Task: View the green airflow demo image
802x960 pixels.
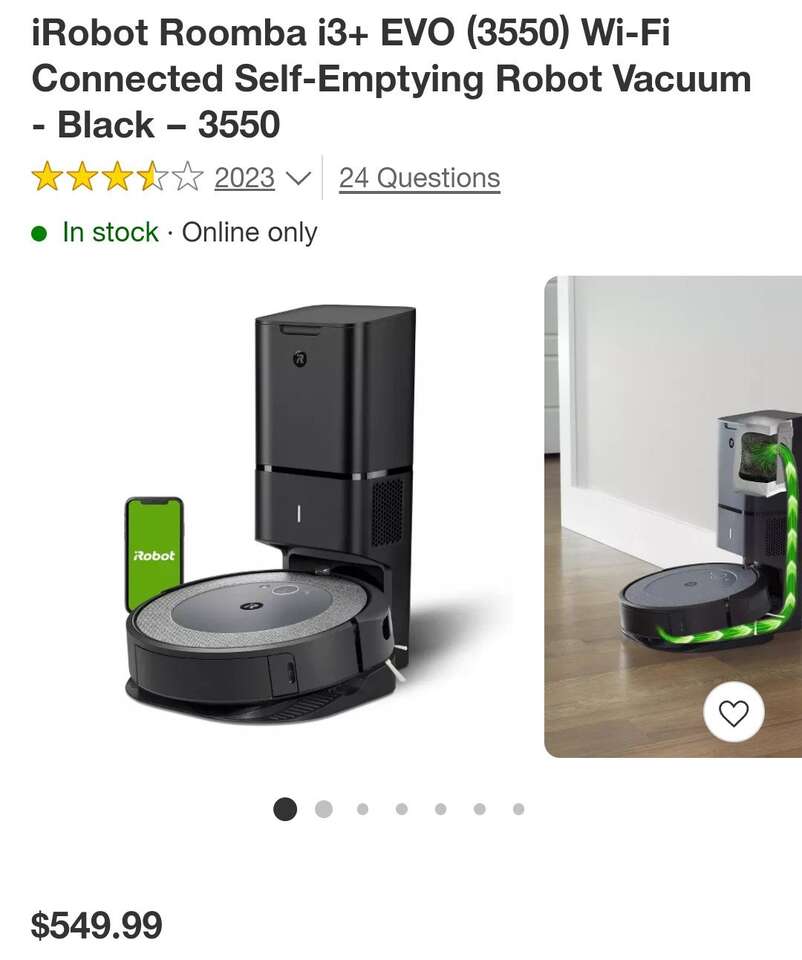Action: pyautogui.click(x=673, y=516)
